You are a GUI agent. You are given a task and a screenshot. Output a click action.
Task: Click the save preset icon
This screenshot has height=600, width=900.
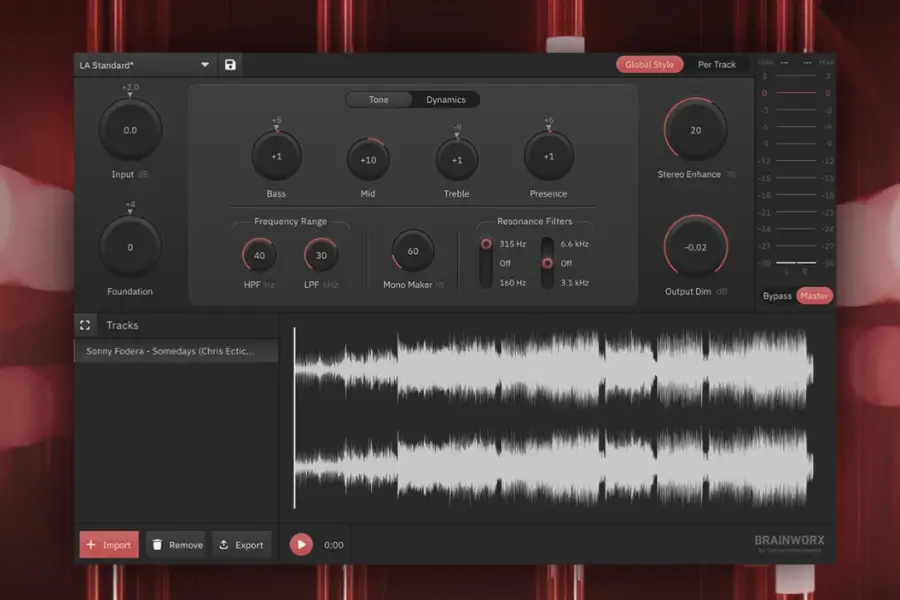[x=232, y=63]
